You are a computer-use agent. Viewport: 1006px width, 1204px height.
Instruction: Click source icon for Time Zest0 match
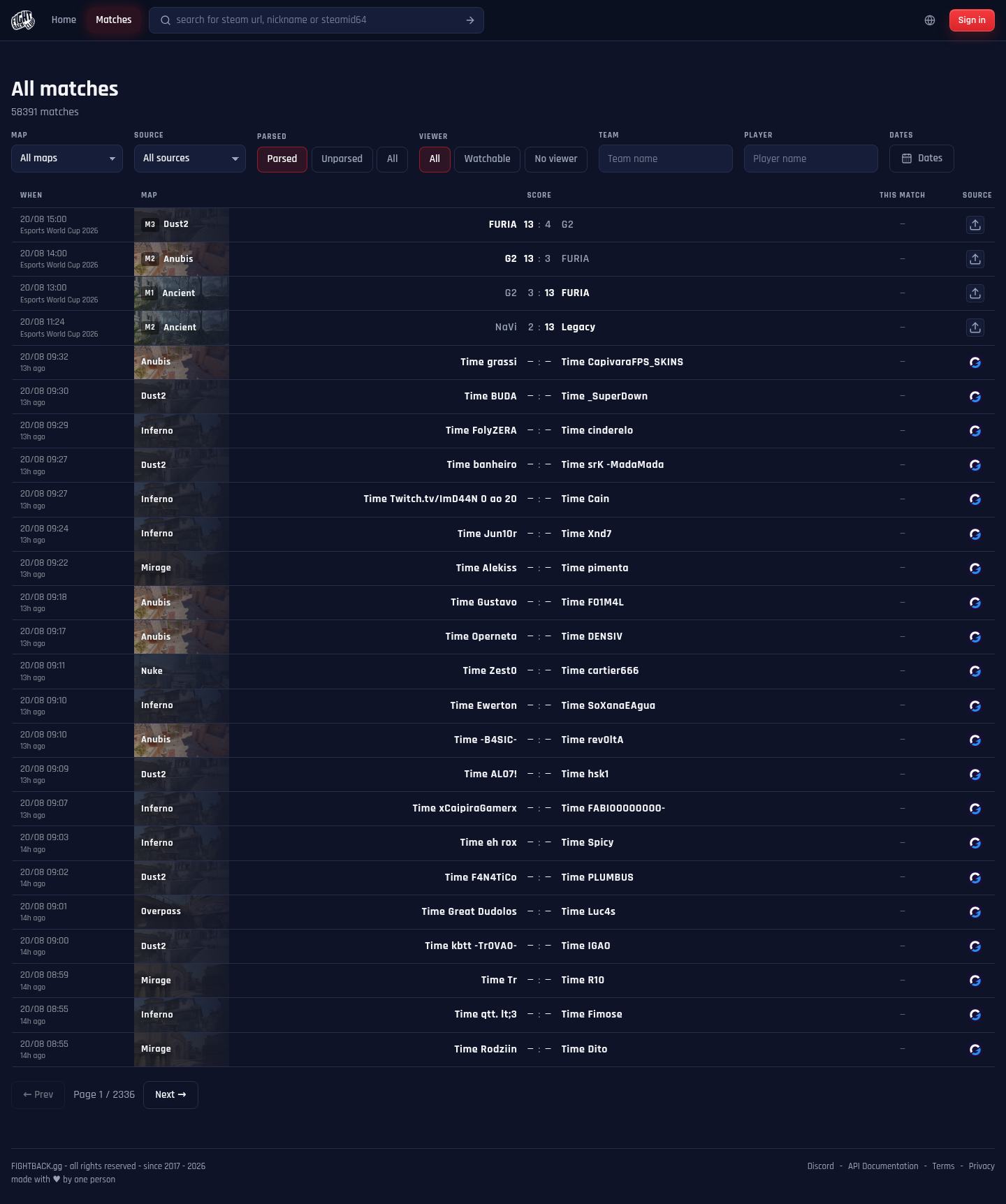point(975,671)
